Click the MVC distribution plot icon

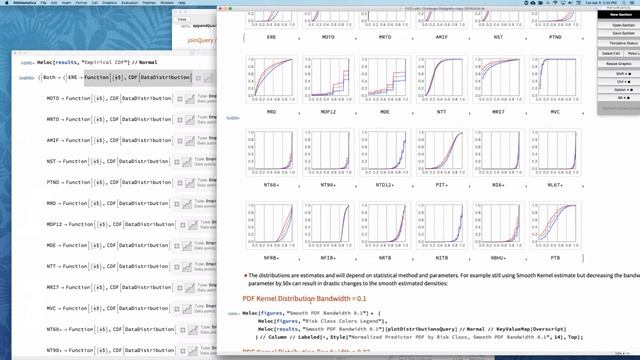(187, 309)
